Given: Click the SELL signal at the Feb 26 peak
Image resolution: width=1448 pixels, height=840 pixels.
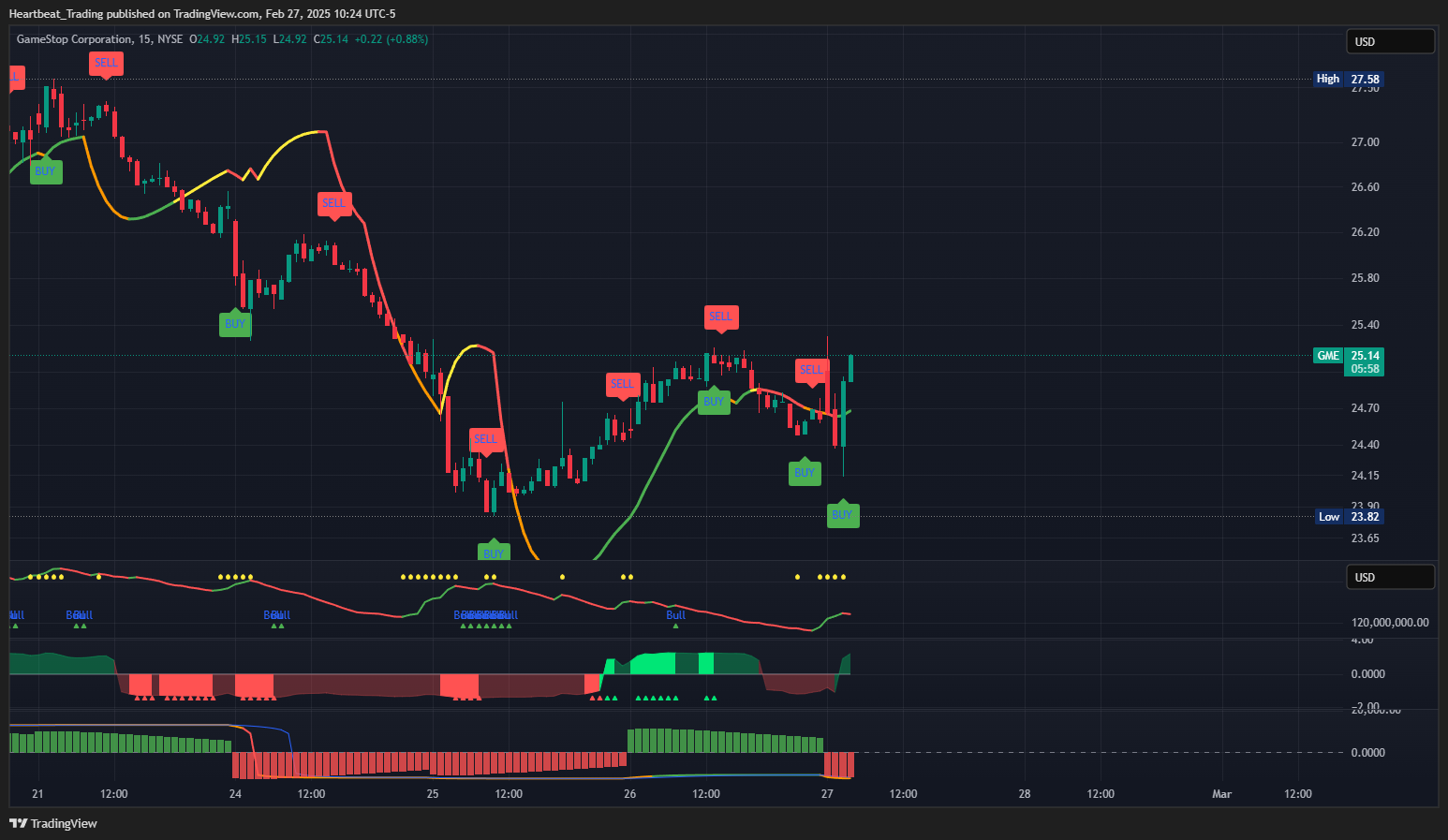Looking at the screenshot, I should (721, 317).
